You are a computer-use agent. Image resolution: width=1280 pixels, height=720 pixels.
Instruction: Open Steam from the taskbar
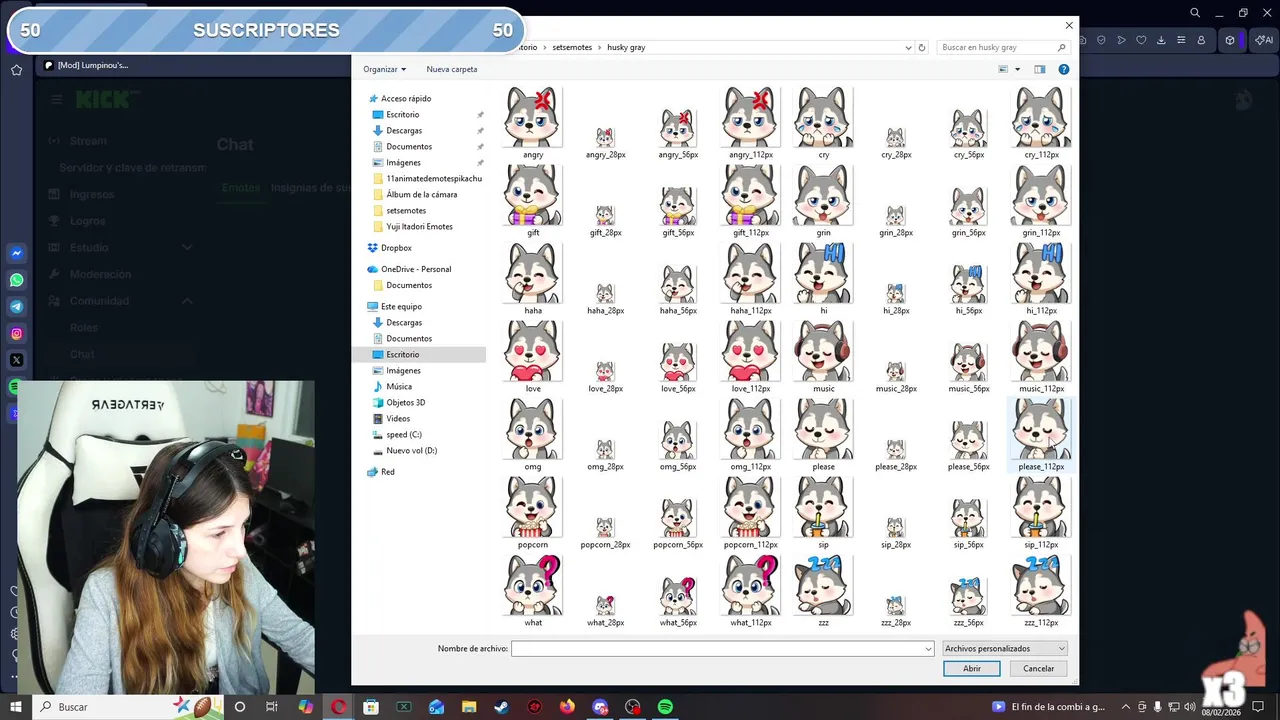click(501, 707)
